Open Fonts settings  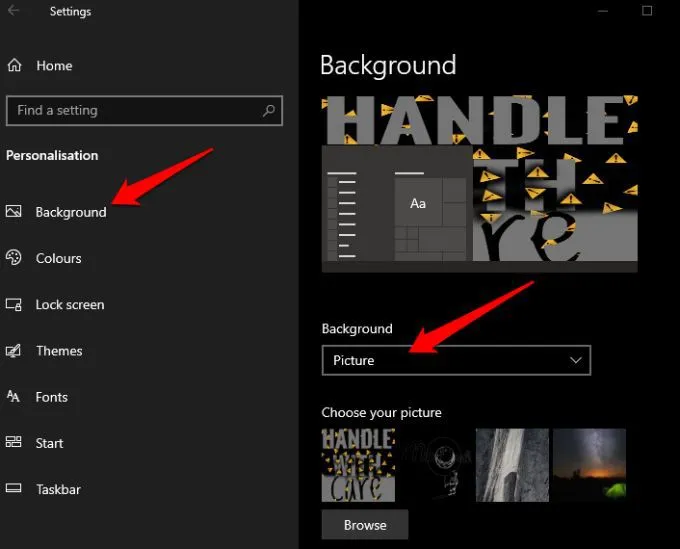(x=52, y=397)
